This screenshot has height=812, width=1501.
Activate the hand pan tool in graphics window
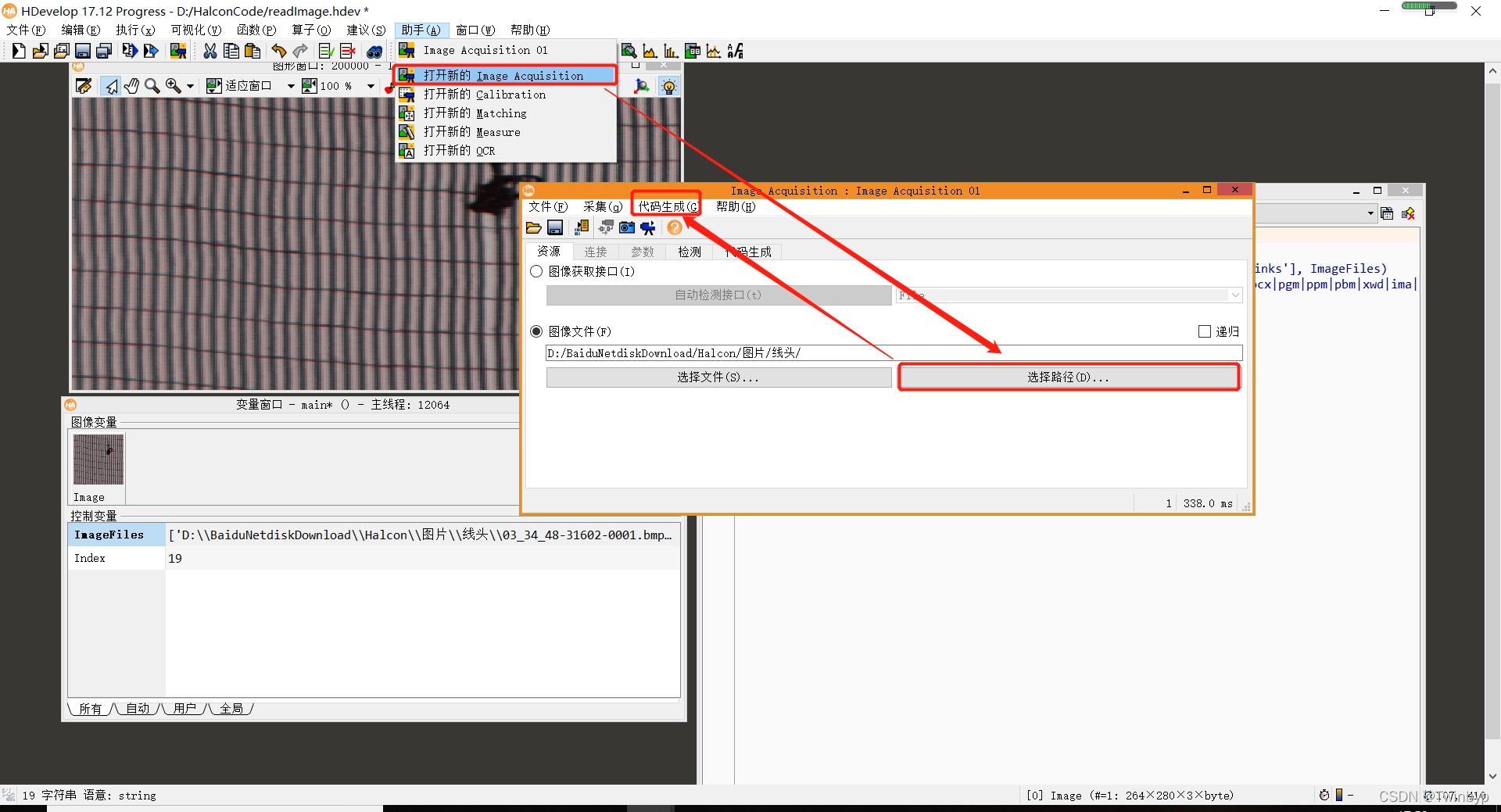tap(131, 86)
